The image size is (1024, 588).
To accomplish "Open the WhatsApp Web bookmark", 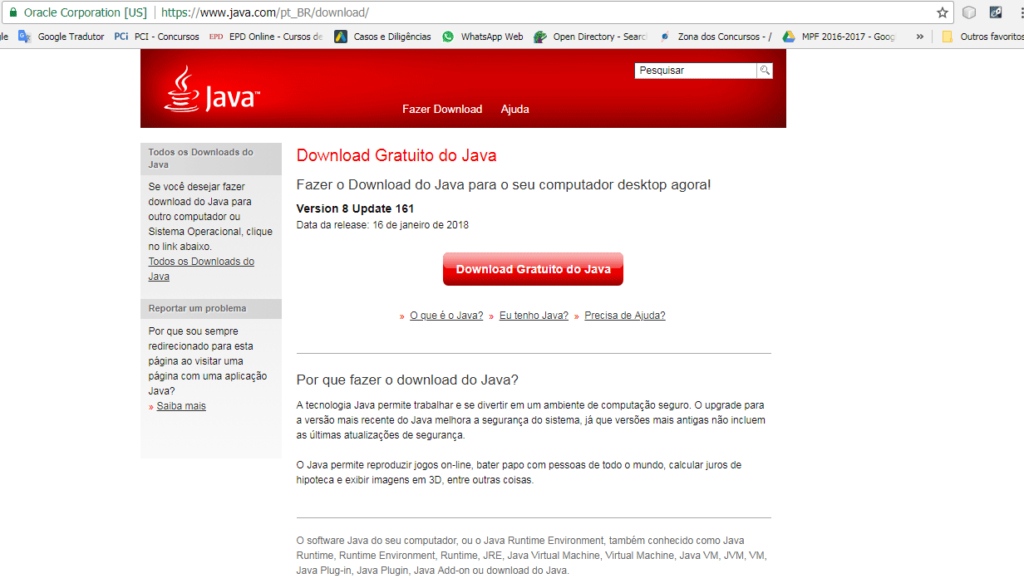I will [483, 37].
